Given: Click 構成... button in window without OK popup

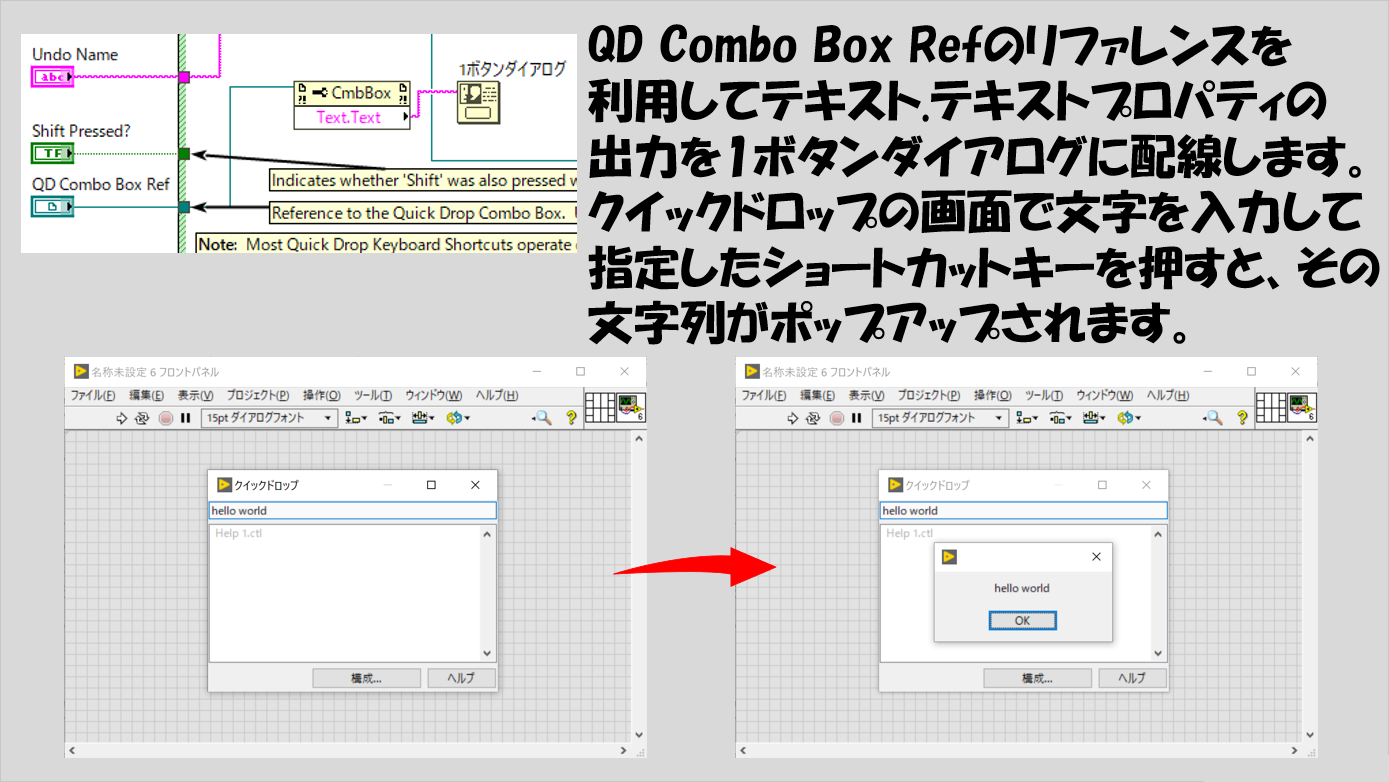Looking at the screenshot, I should [x=366, y=678].
